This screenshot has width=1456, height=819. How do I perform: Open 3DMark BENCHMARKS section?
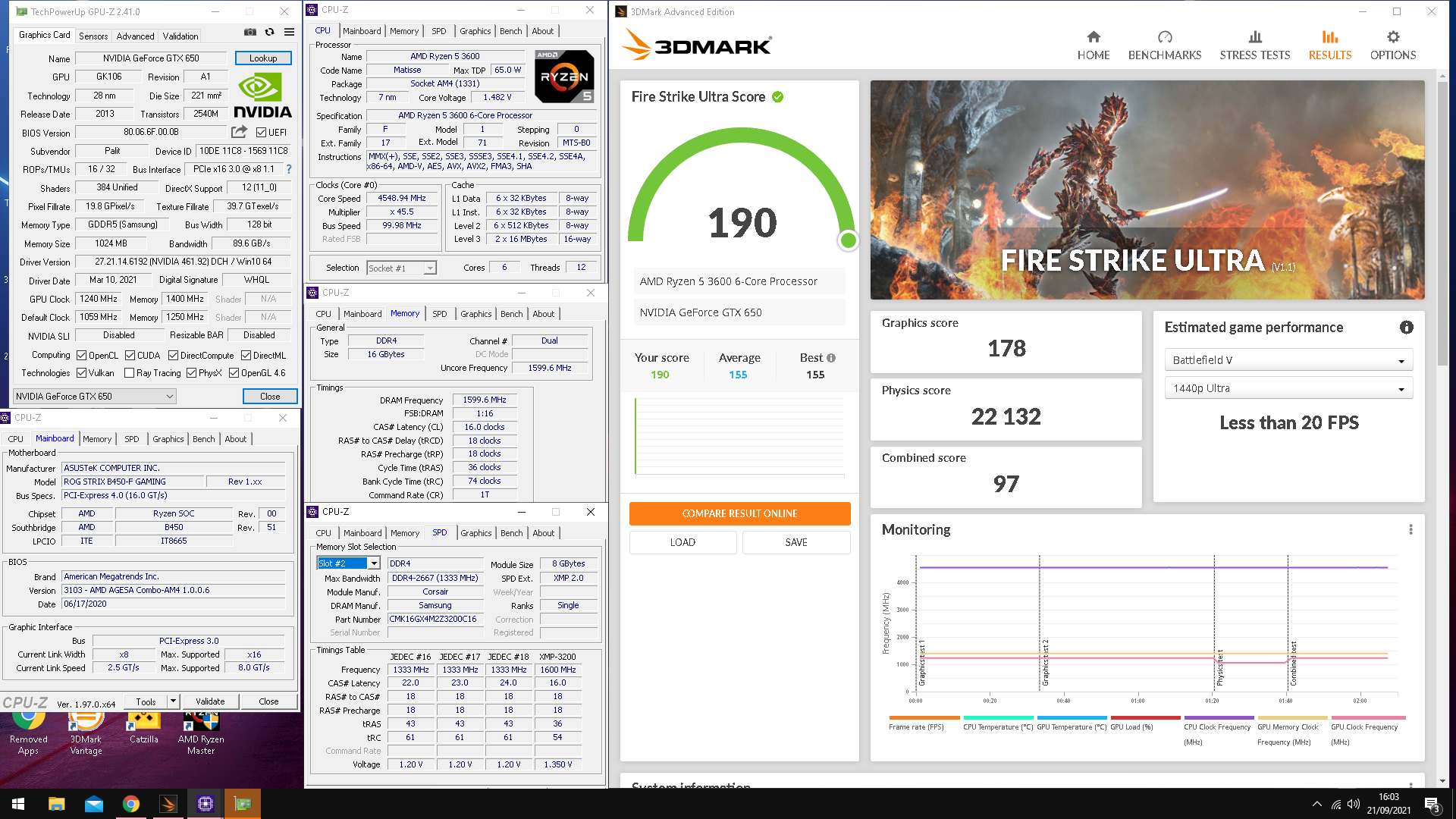[x=1165, y=46]
